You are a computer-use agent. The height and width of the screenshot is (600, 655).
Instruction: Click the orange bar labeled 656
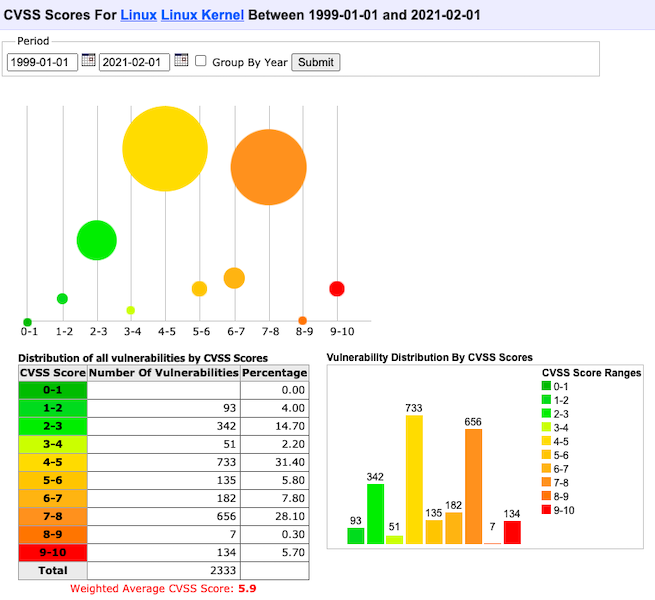[x=473, y=487]
